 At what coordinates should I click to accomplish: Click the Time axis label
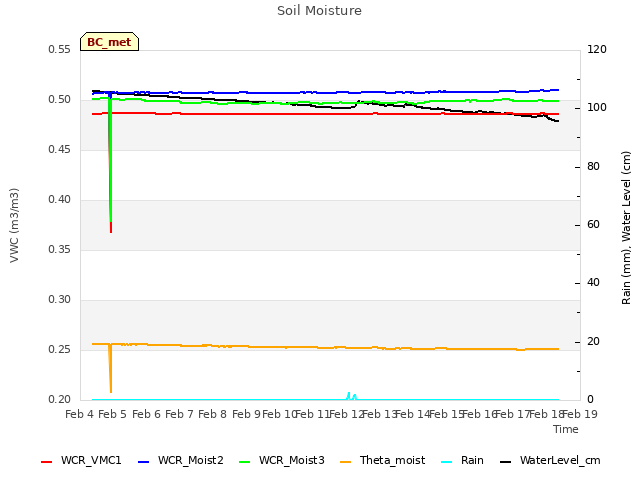(x=566, y=429)
